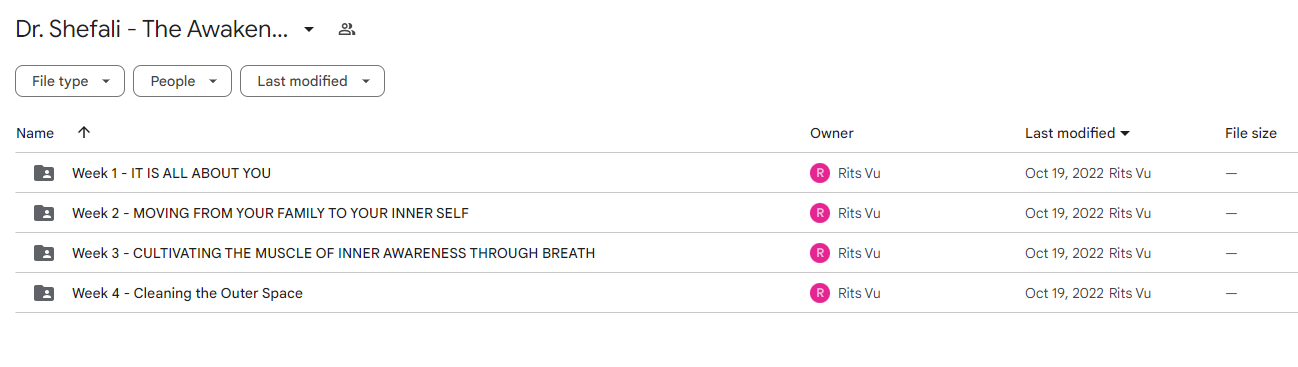Click Rits Vu avatar in Week 1 row
This screenshot has width=1298, height=367.
[820, 173]
